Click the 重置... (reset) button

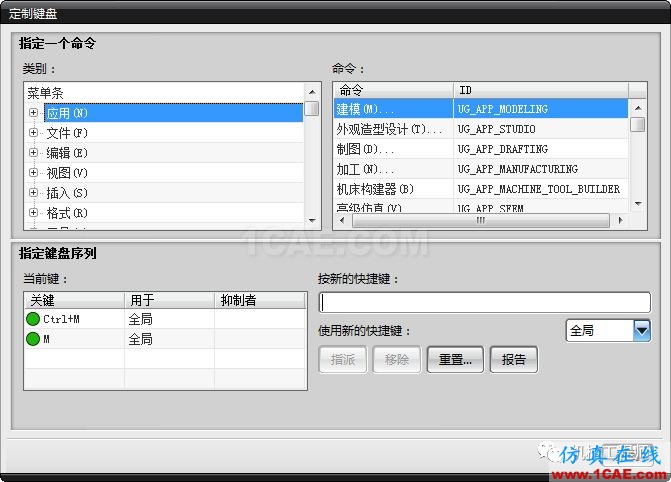[x=455, y=360]
